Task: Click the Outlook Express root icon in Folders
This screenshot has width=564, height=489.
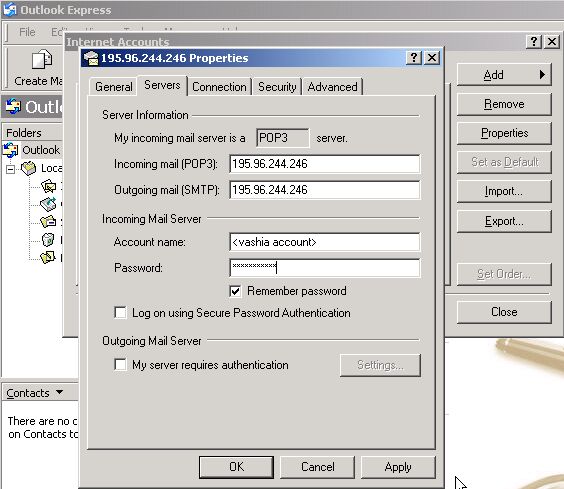Action: coord(11,150)
